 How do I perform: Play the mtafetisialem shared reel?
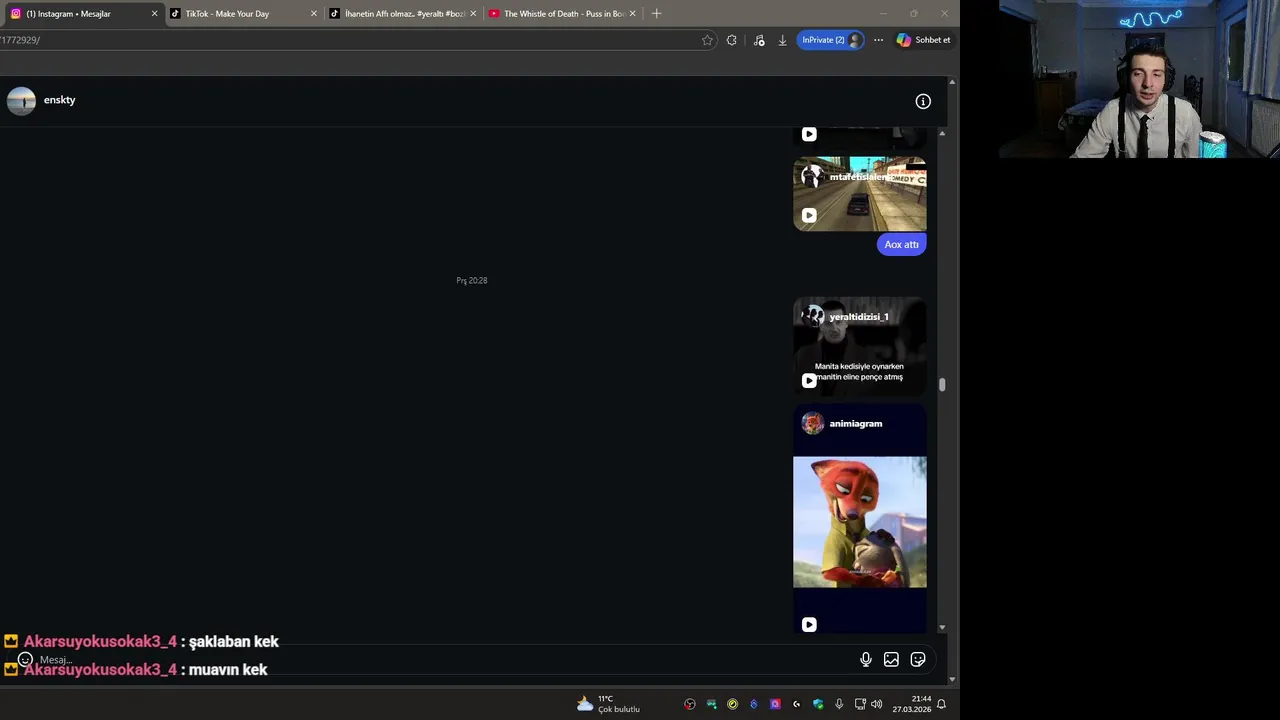click(x=809, y=215)
